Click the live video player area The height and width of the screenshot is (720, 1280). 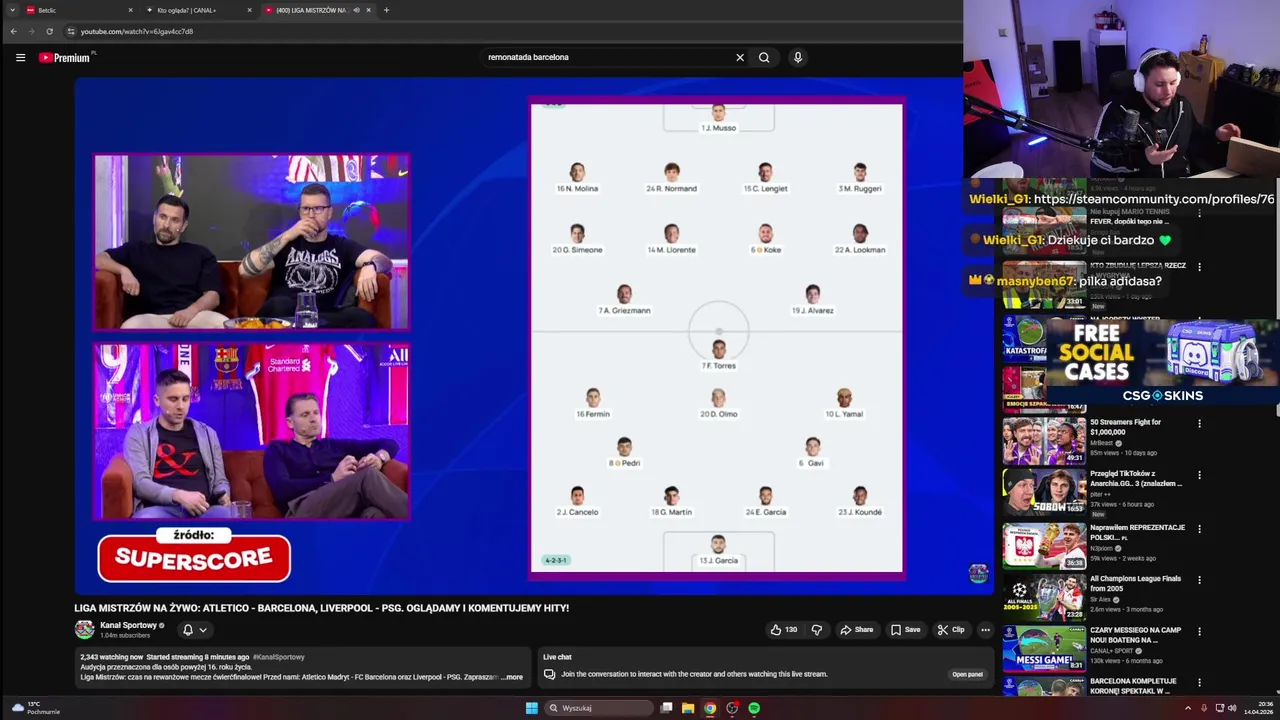click(x=534, y=336)
